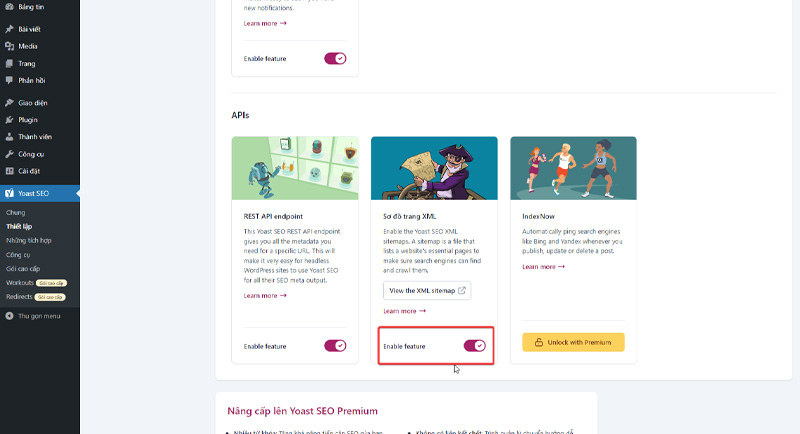The width and height of the screenshot is (800, 434).
Task: Click View the XML sitemap button
Action: [427, 290]
